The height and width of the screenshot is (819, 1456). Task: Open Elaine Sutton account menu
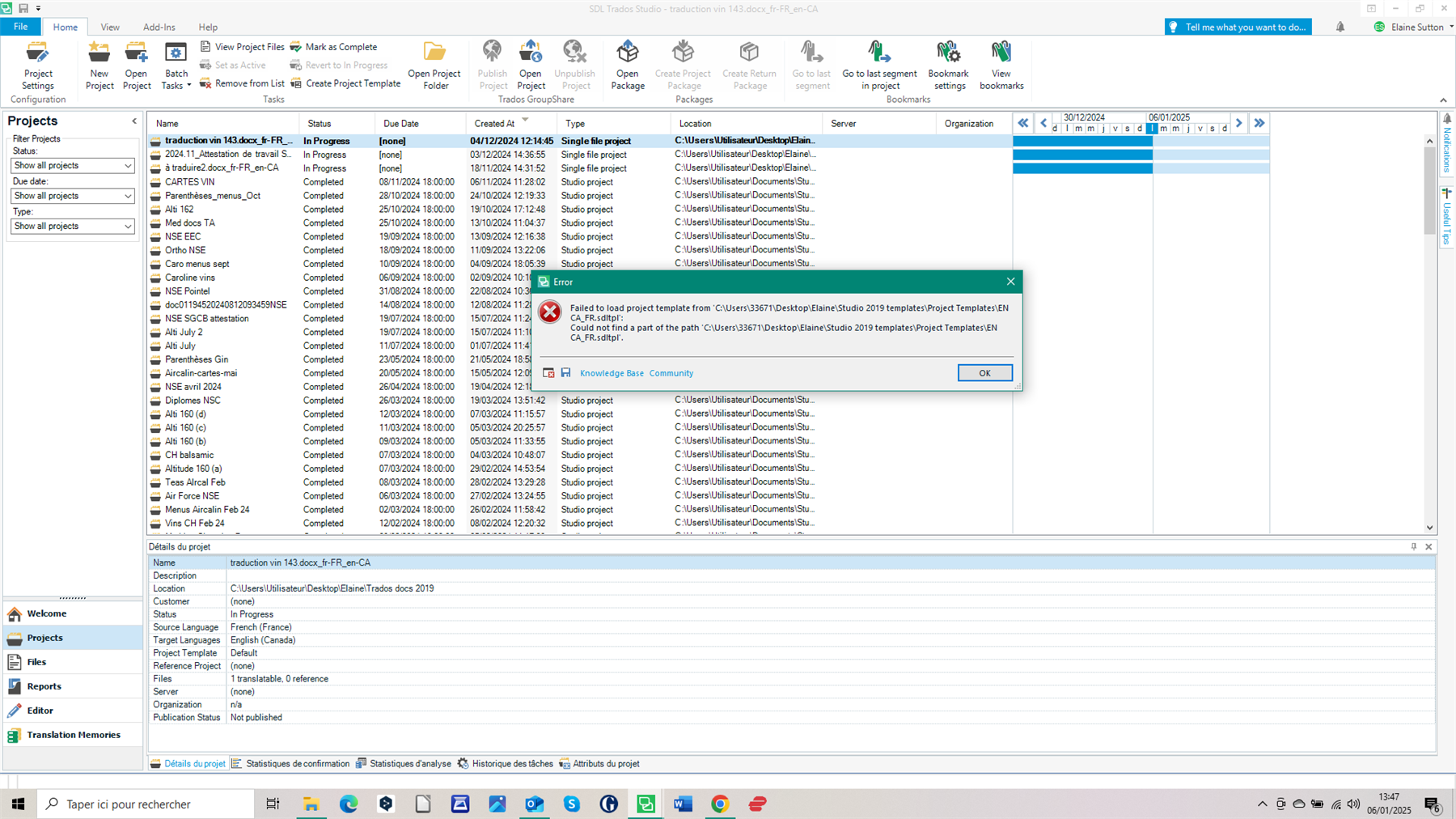(1413, 27)
